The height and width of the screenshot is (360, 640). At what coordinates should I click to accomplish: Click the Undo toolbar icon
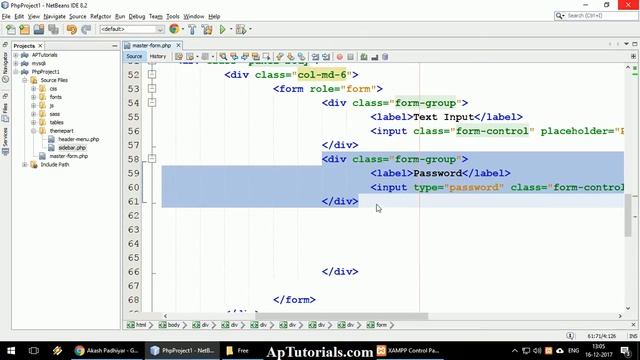coord(71,29)
